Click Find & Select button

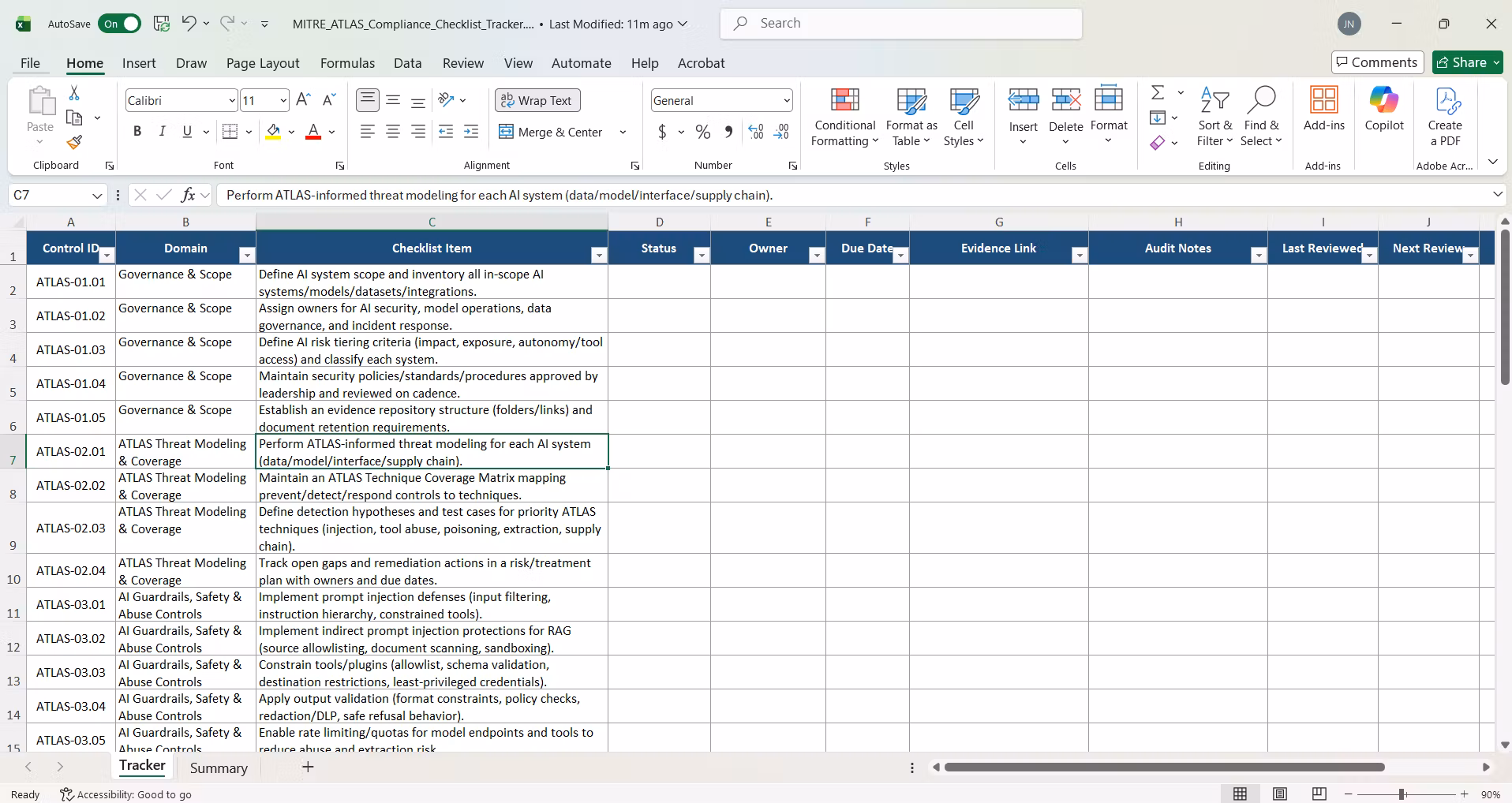(1260, 117)
